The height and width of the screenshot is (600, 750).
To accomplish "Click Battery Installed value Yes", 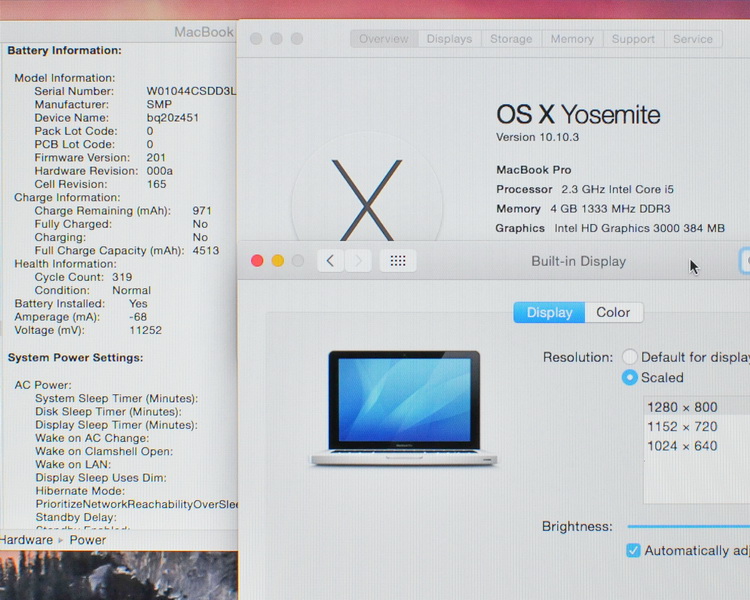I will (138, 304).
